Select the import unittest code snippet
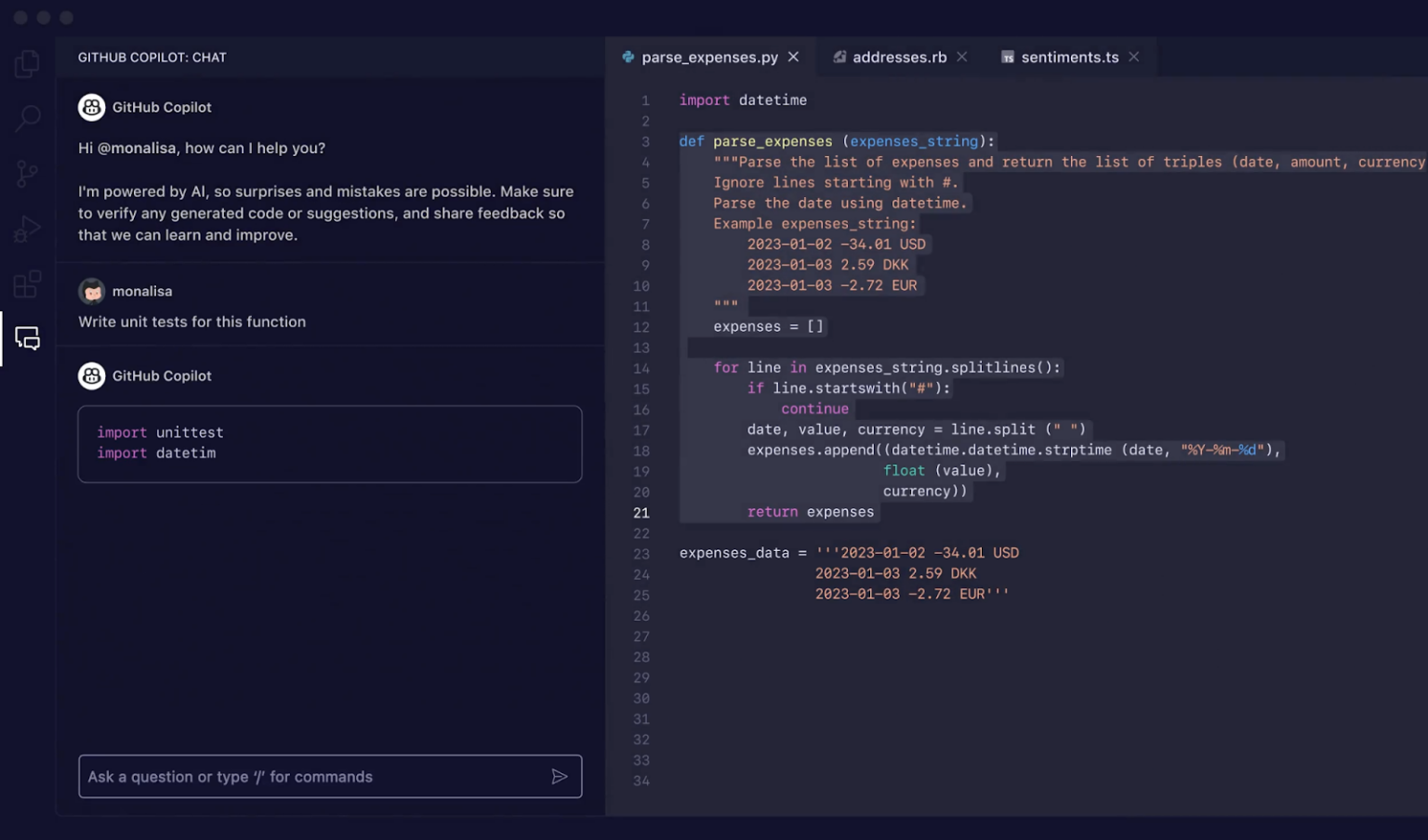Screen dimensions: 1428x840 pos(159,431)
